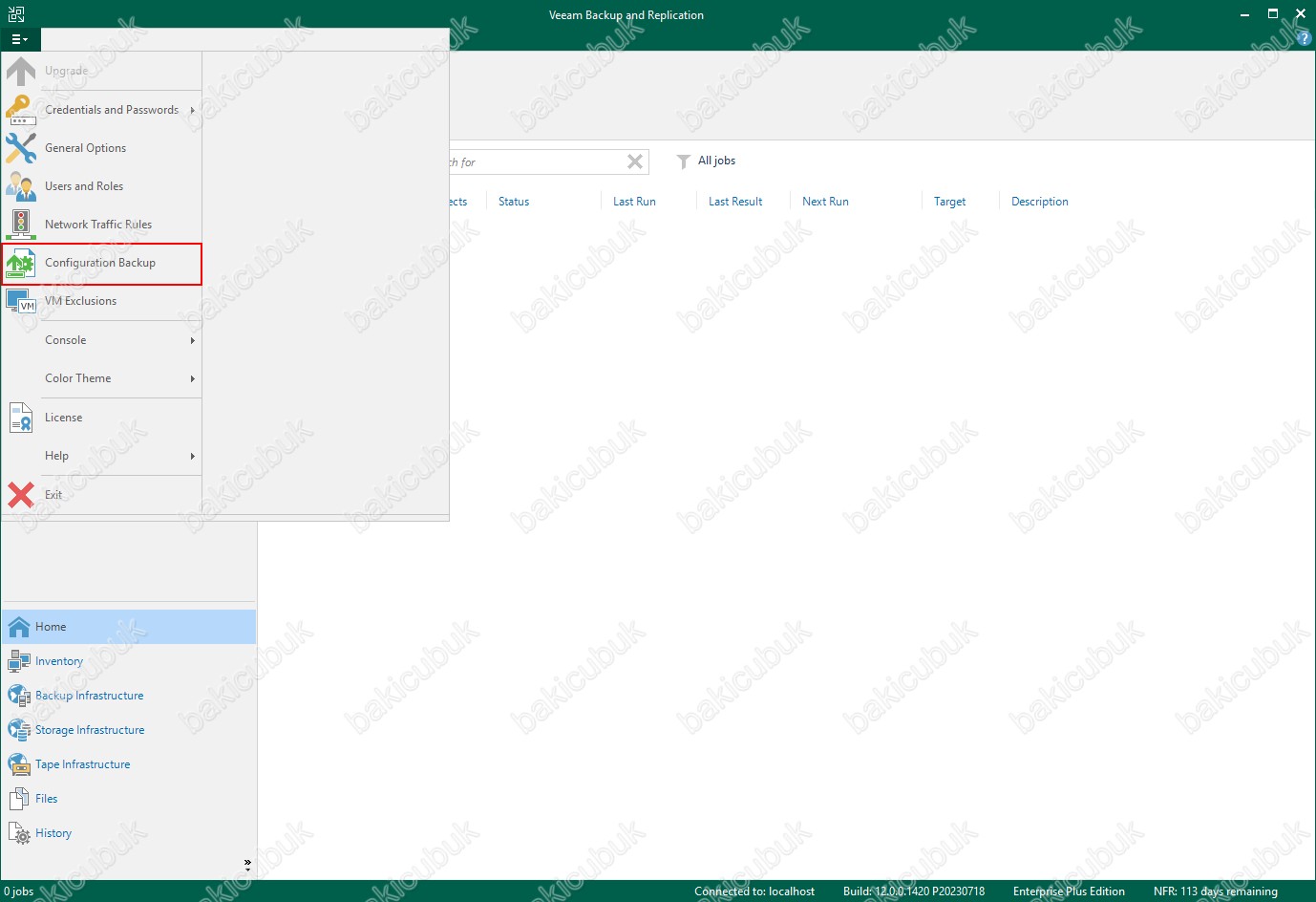Select Network Traffic Rules menu entry
Image resolution: width=1316 pixels, height=902 pixels.
(x=102, y=225)
